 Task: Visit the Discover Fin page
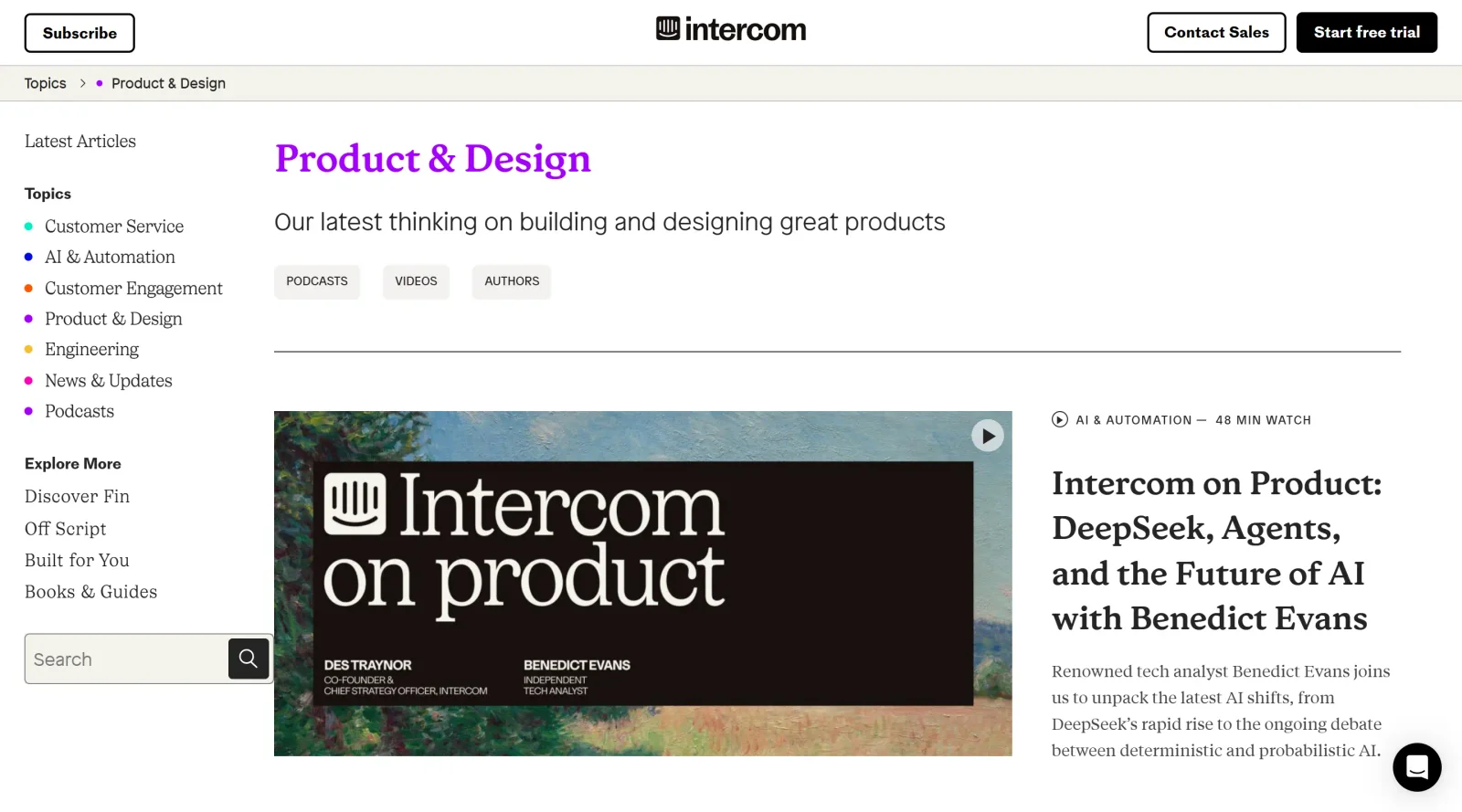[77, 496]
